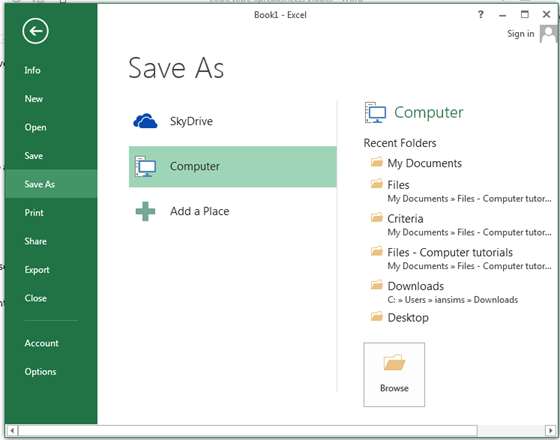Viewport: 560px width, 440px height.
Task: Click the user avatar next to Sign in
Action: 548,34
